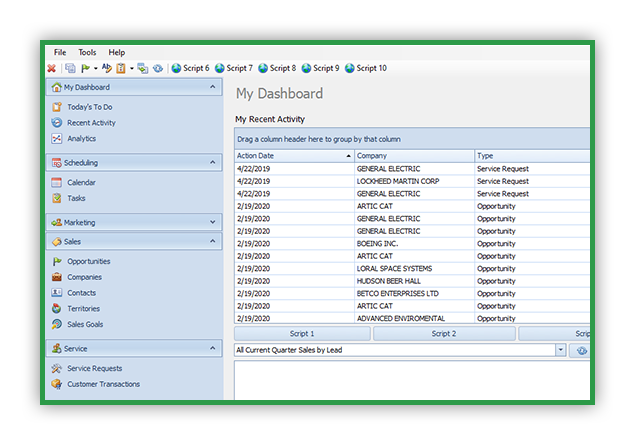This screenshot has height=445, width=635.
Task: Open the dropdown arrow beside the clipboard icon
Action: 132,68
